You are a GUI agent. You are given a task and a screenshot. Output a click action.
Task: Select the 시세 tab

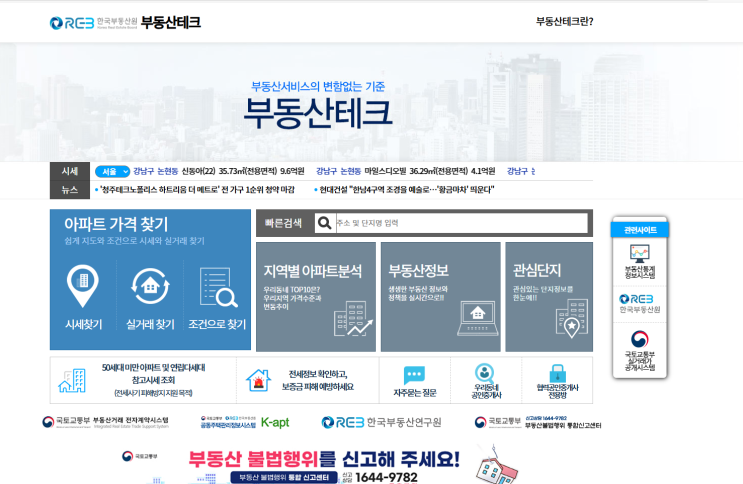pyautogui.click(x=70, y=171)
